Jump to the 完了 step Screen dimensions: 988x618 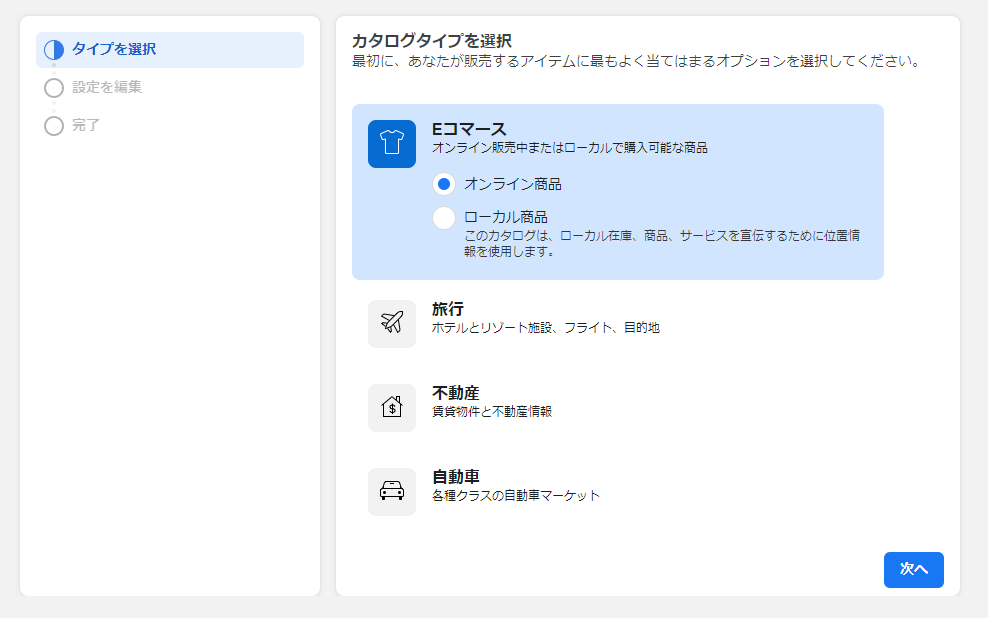coord(86,125)
